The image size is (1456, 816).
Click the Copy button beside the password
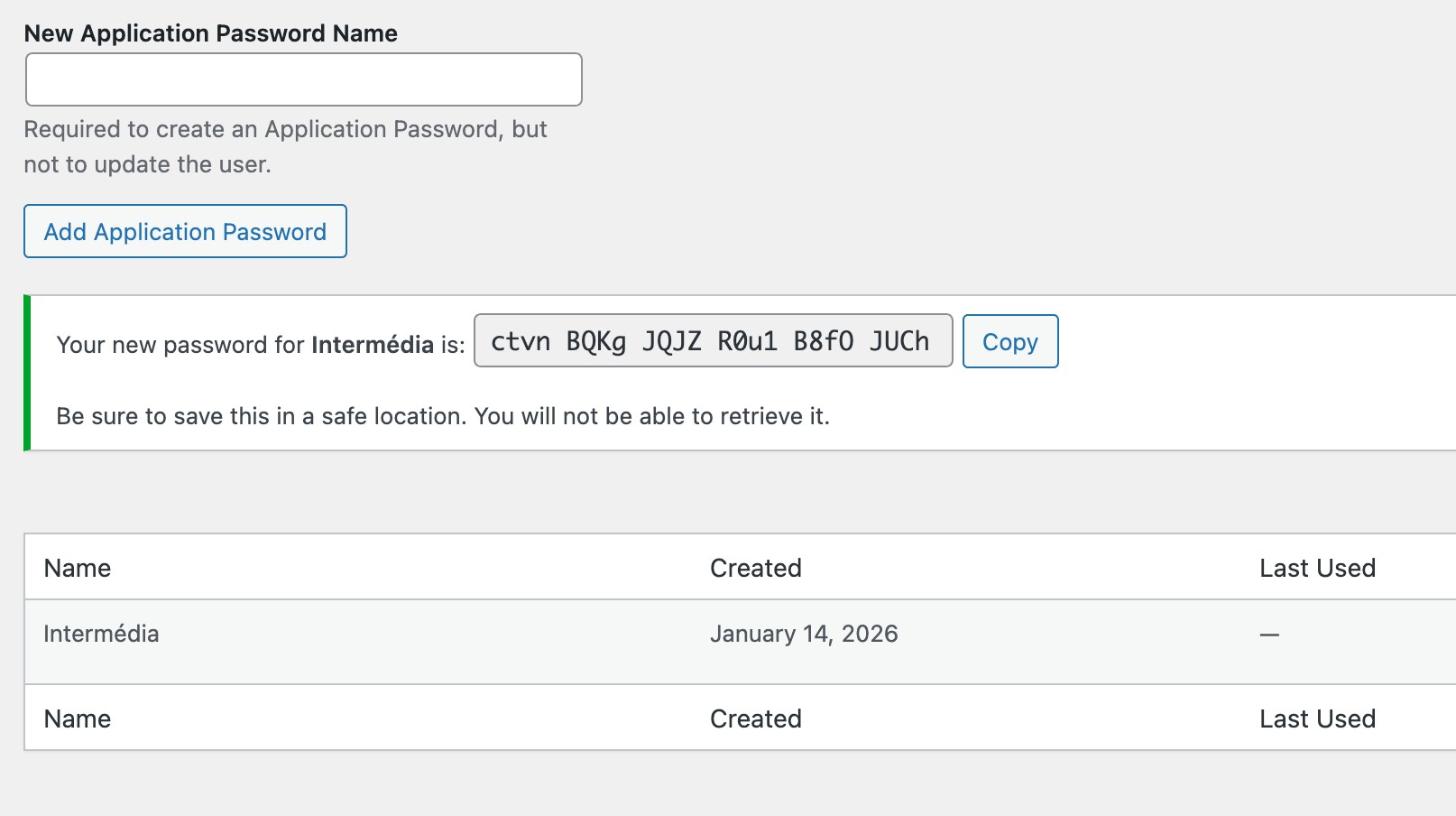[x=1009, y=341]
